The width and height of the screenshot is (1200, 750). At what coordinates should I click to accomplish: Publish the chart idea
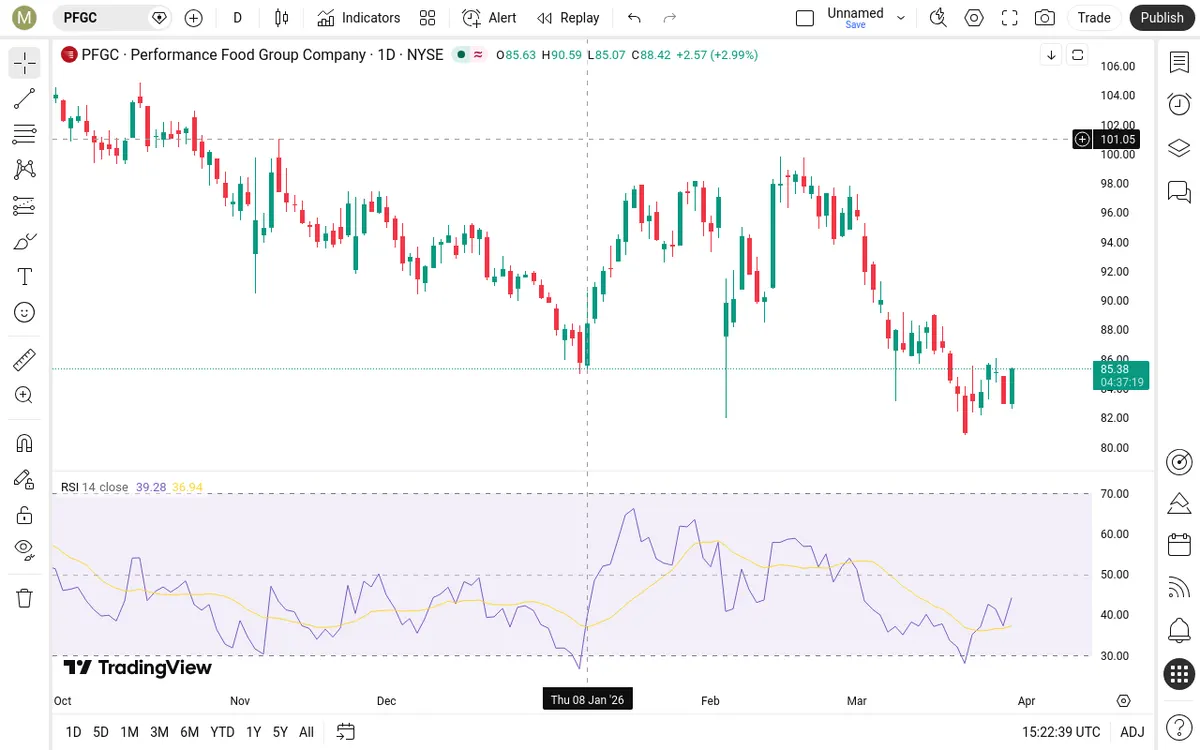(x=1162, y=17)
